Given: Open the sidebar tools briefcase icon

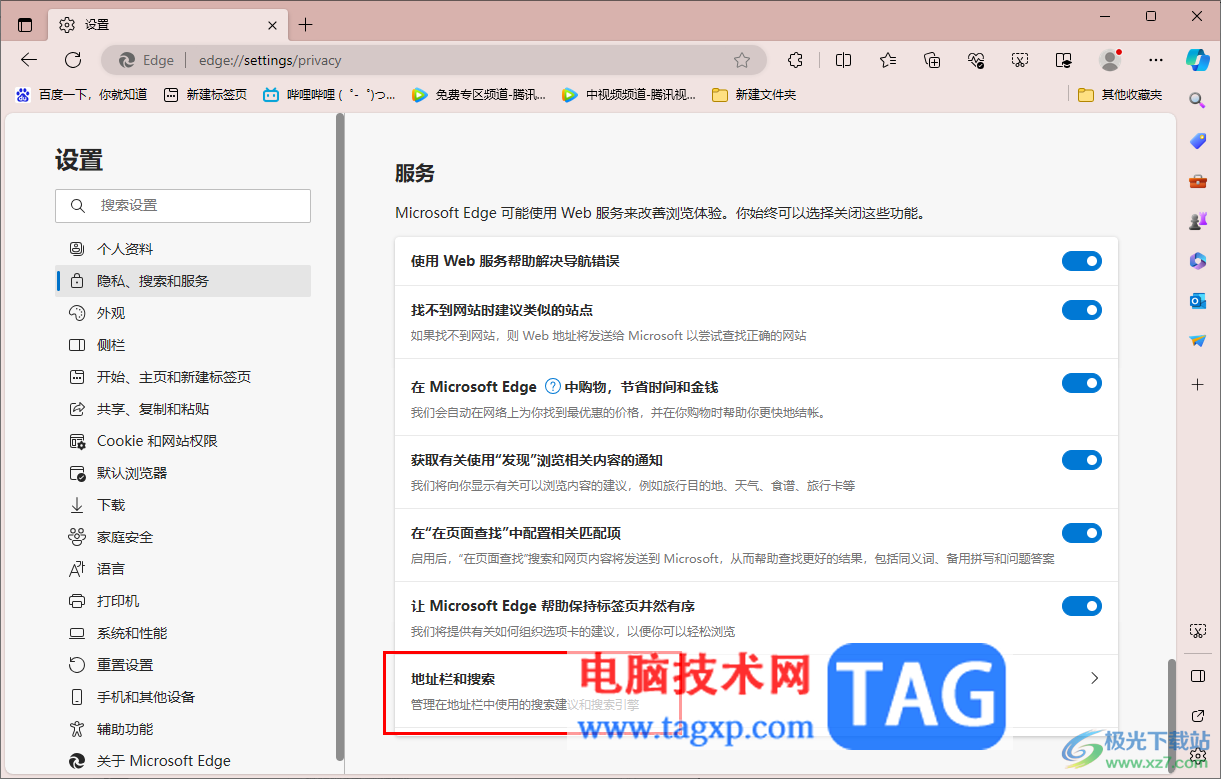Looking at the screenshot, I should point(1197,181).
